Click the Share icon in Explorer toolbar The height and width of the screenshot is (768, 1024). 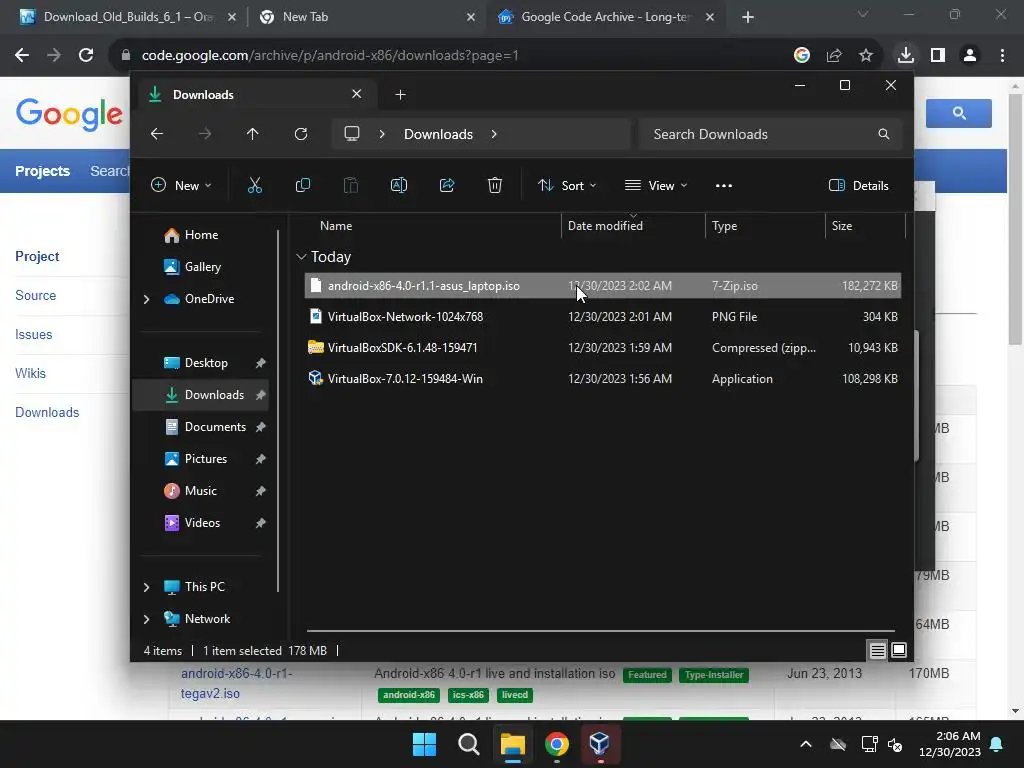447,185
